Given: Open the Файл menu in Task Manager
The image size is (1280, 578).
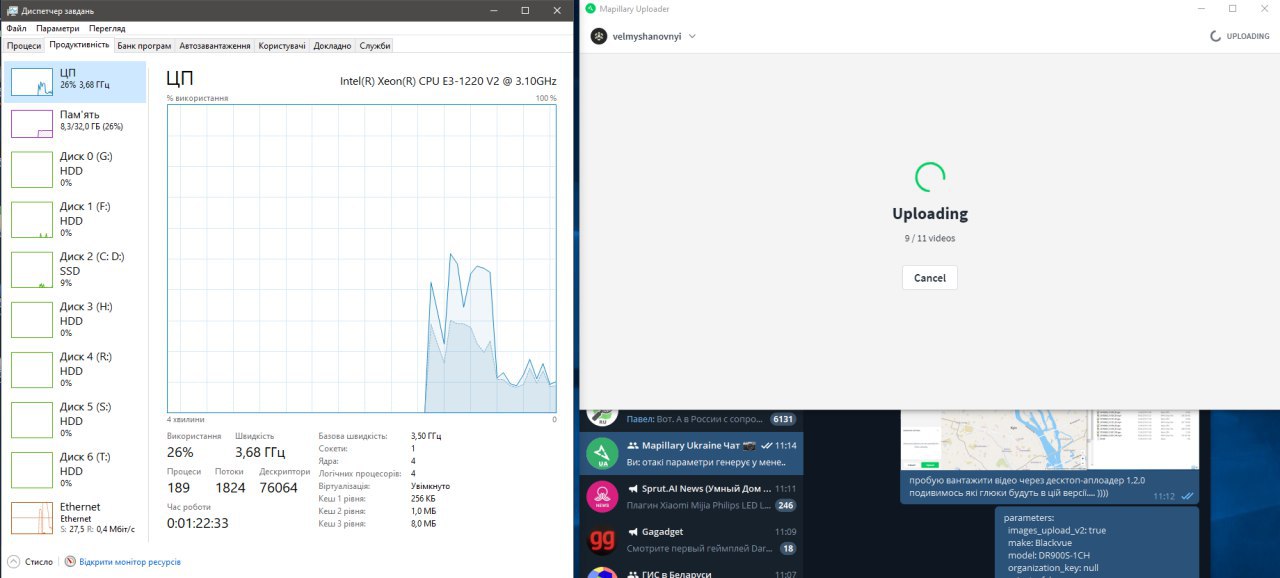Looking at the screenshot, I should coord(16,29).
